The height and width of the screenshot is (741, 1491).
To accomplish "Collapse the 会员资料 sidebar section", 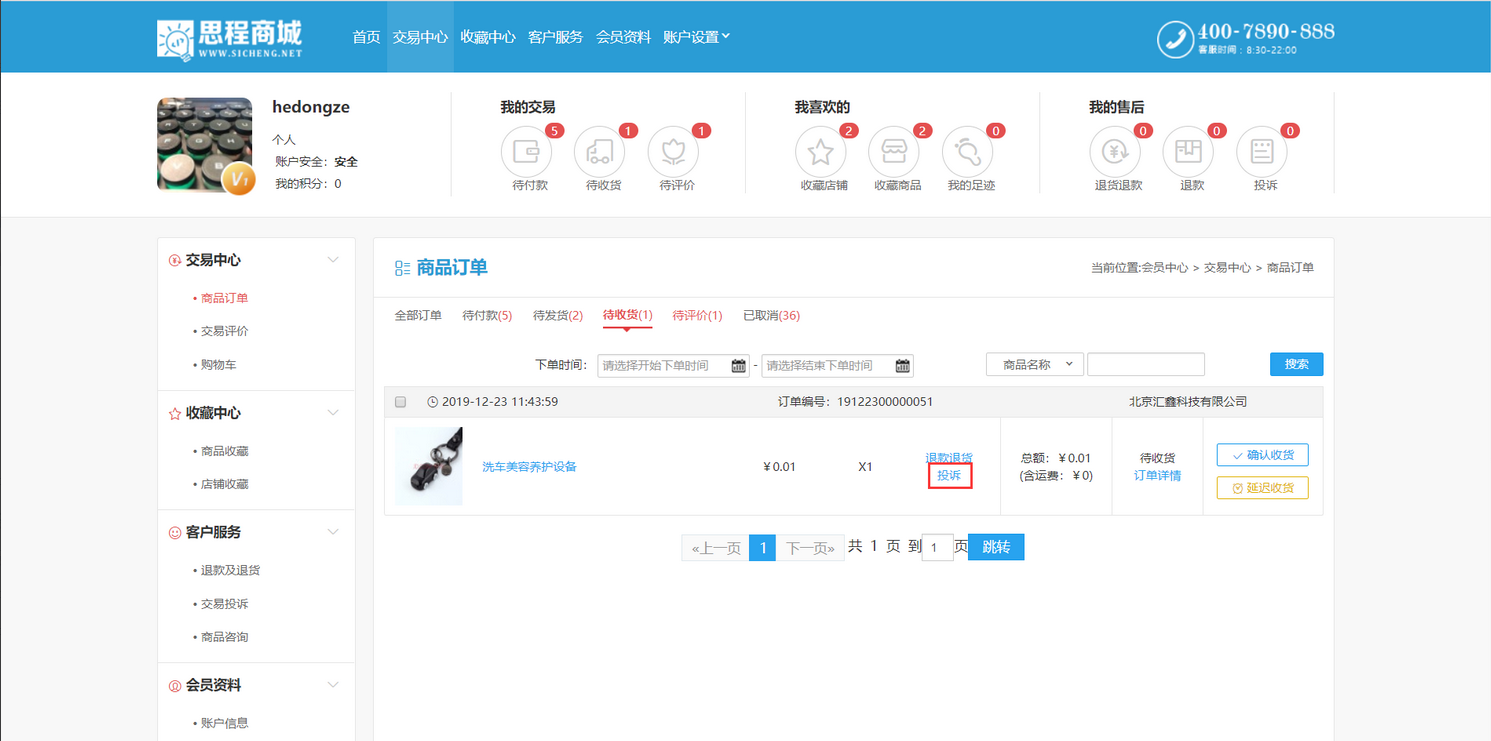I will [x=333, y=685].
